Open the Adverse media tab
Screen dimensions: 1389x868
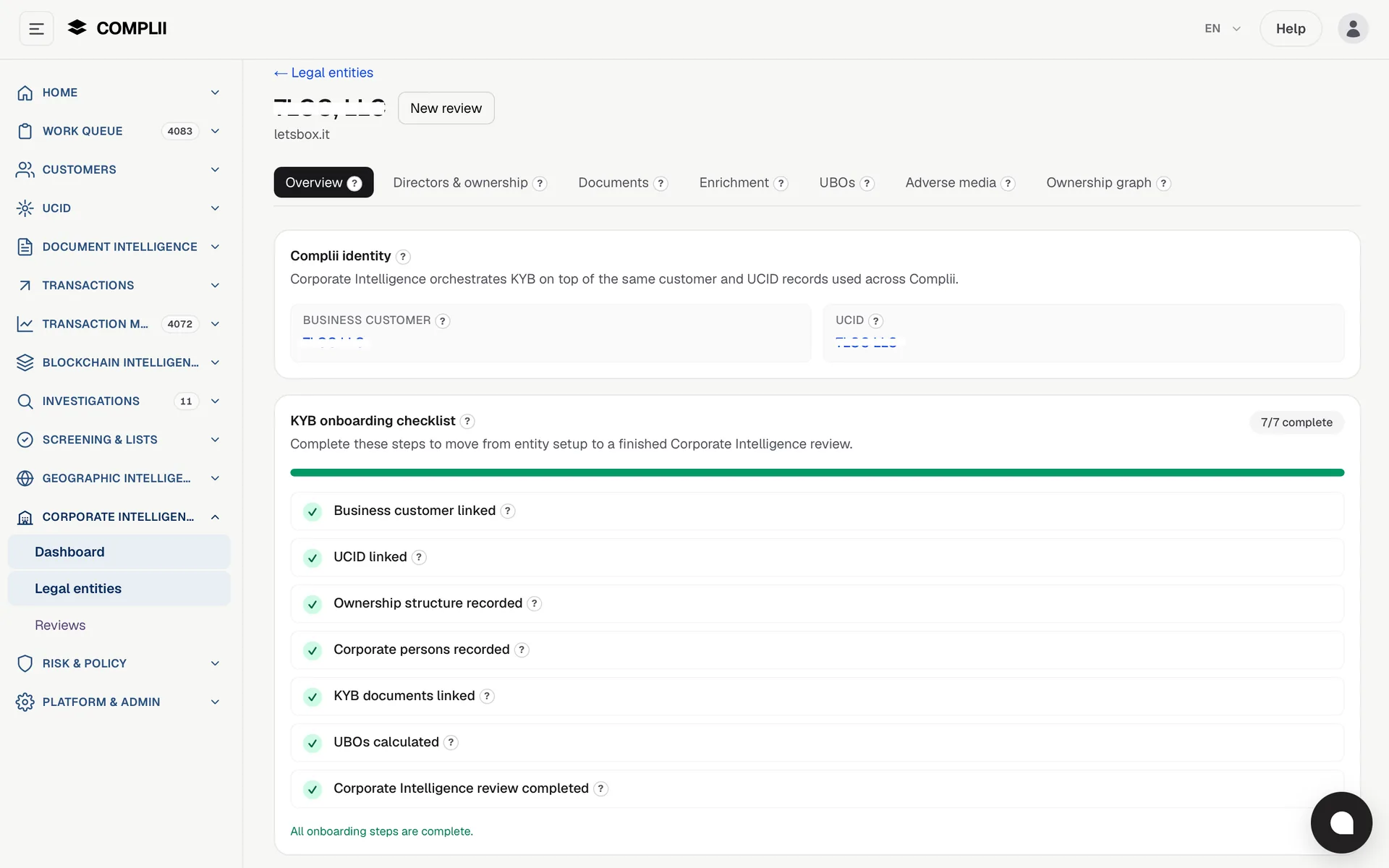(959, 182)
